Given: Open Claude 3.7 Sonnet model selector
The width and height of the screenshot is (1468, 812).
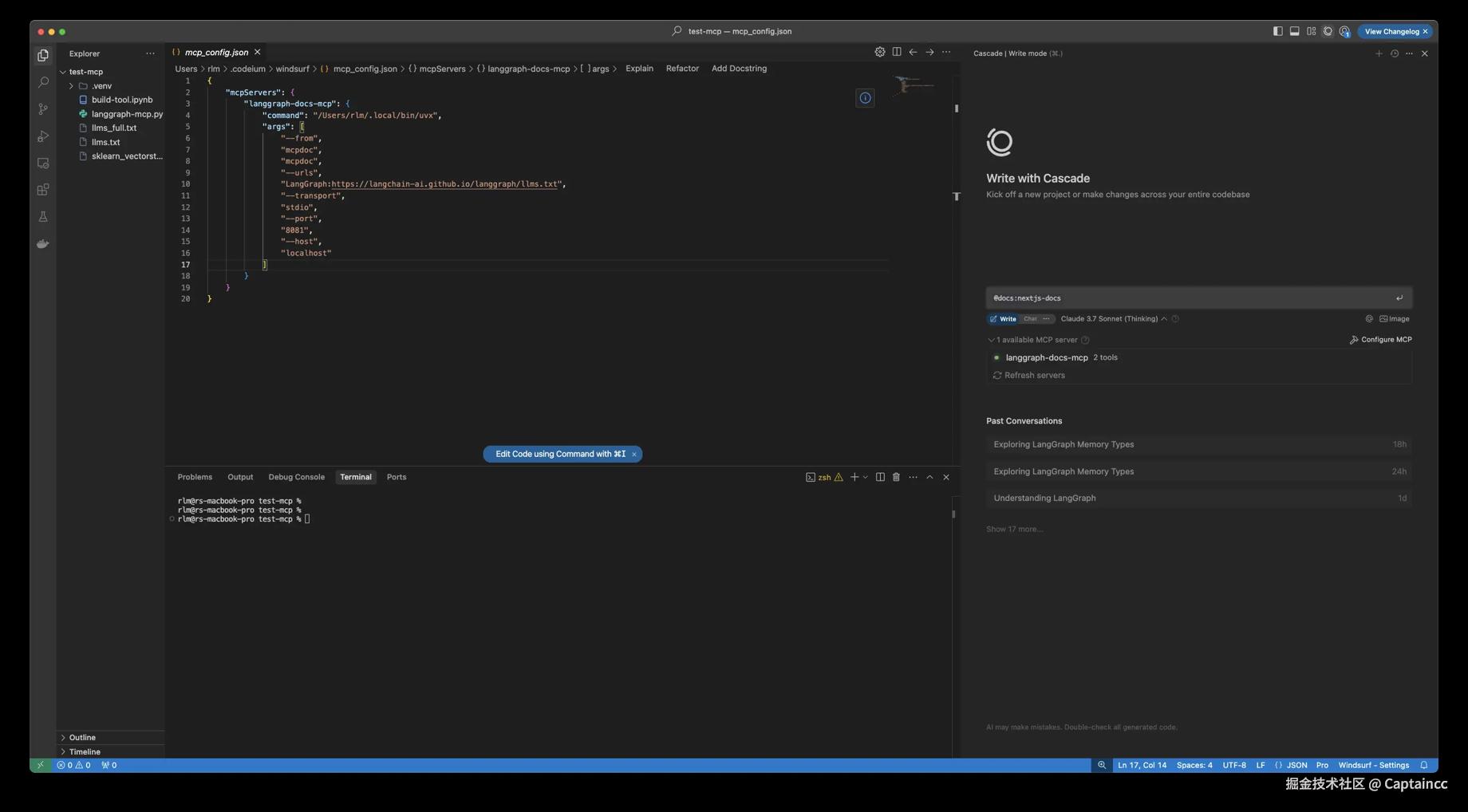Looking at the screenshot, I should (x=1114, y=319).
